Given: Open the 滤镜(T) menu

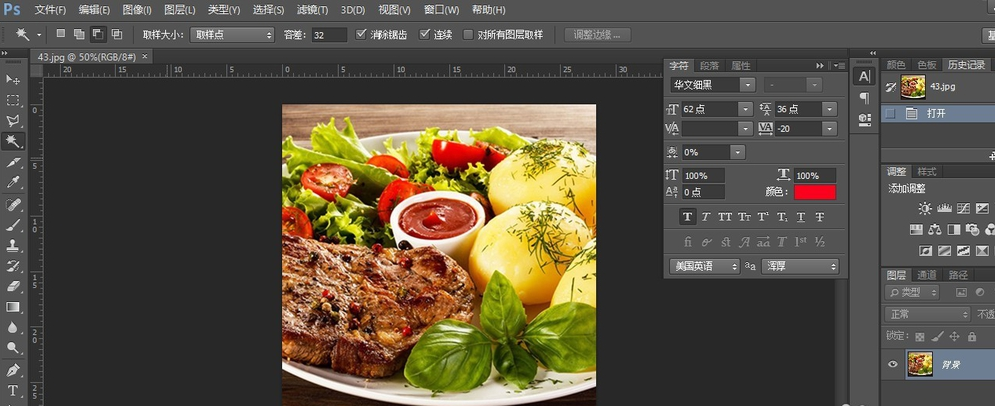Looking at the screenshot, I should point(312,9).
